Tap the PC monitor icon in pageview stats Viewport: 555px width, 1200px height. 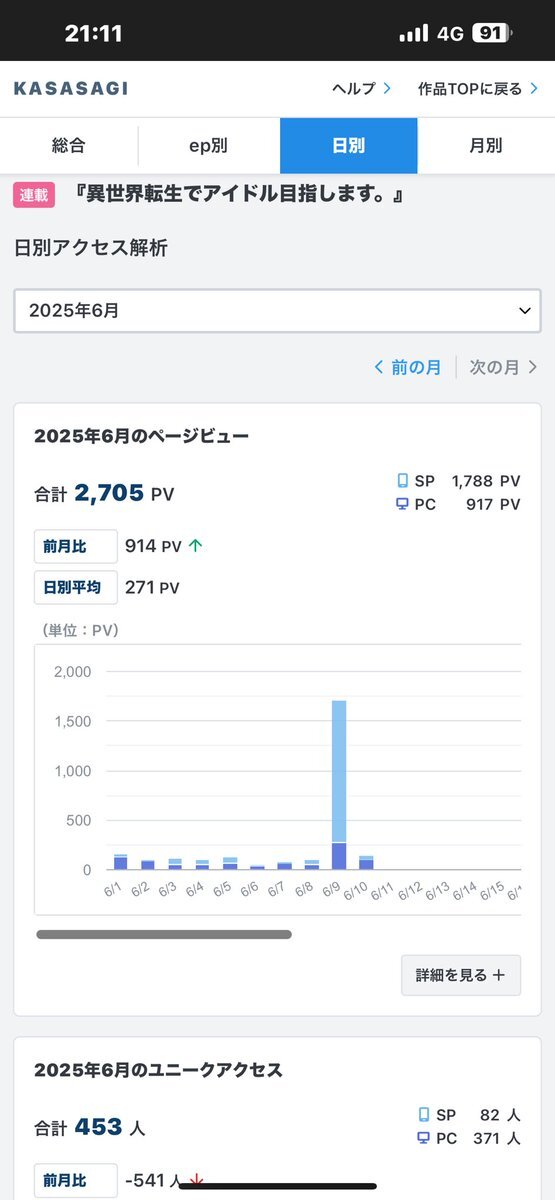tap(402, 505)
